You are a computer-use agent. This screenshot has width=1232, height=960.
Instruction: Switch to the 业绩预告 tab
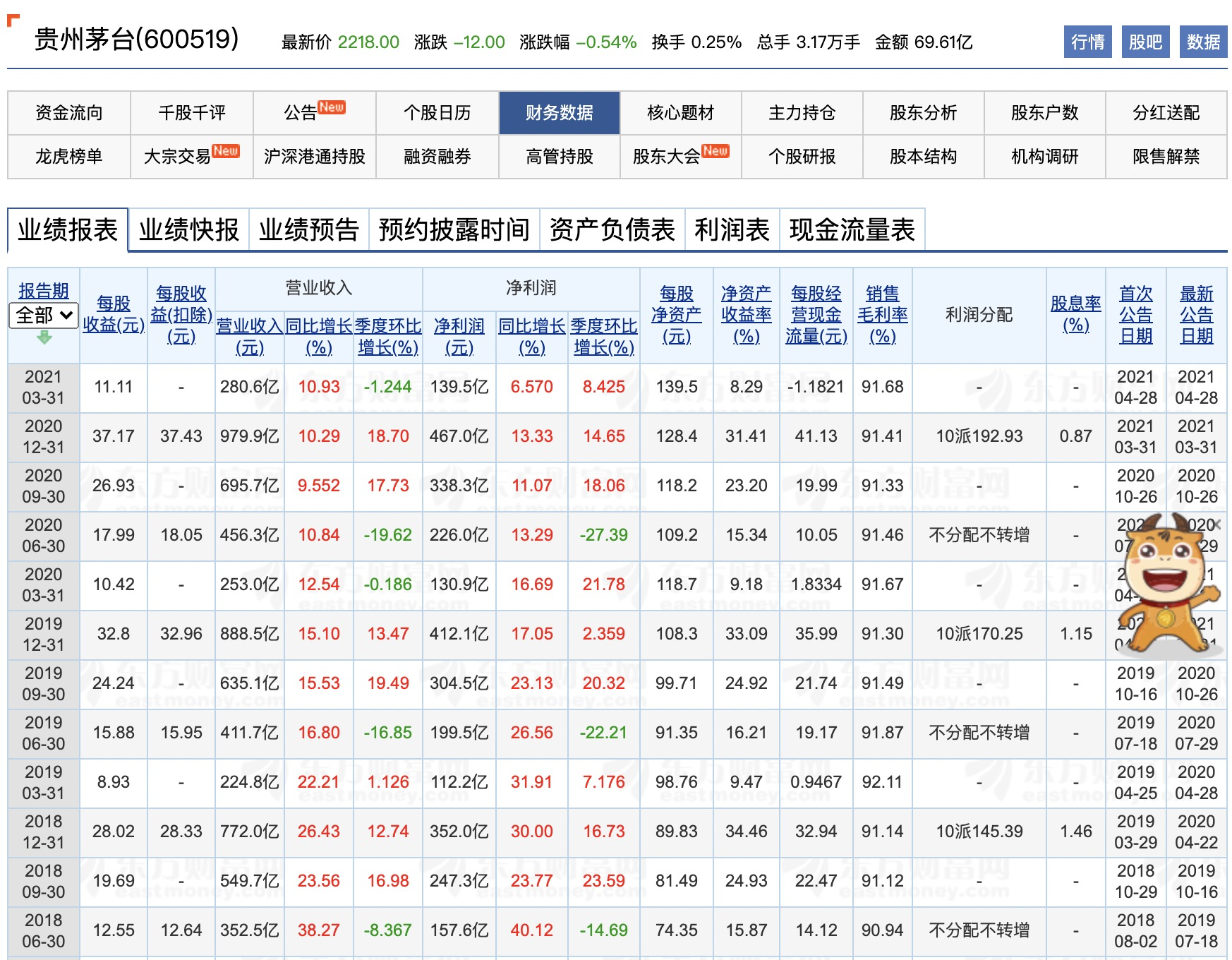309,230
